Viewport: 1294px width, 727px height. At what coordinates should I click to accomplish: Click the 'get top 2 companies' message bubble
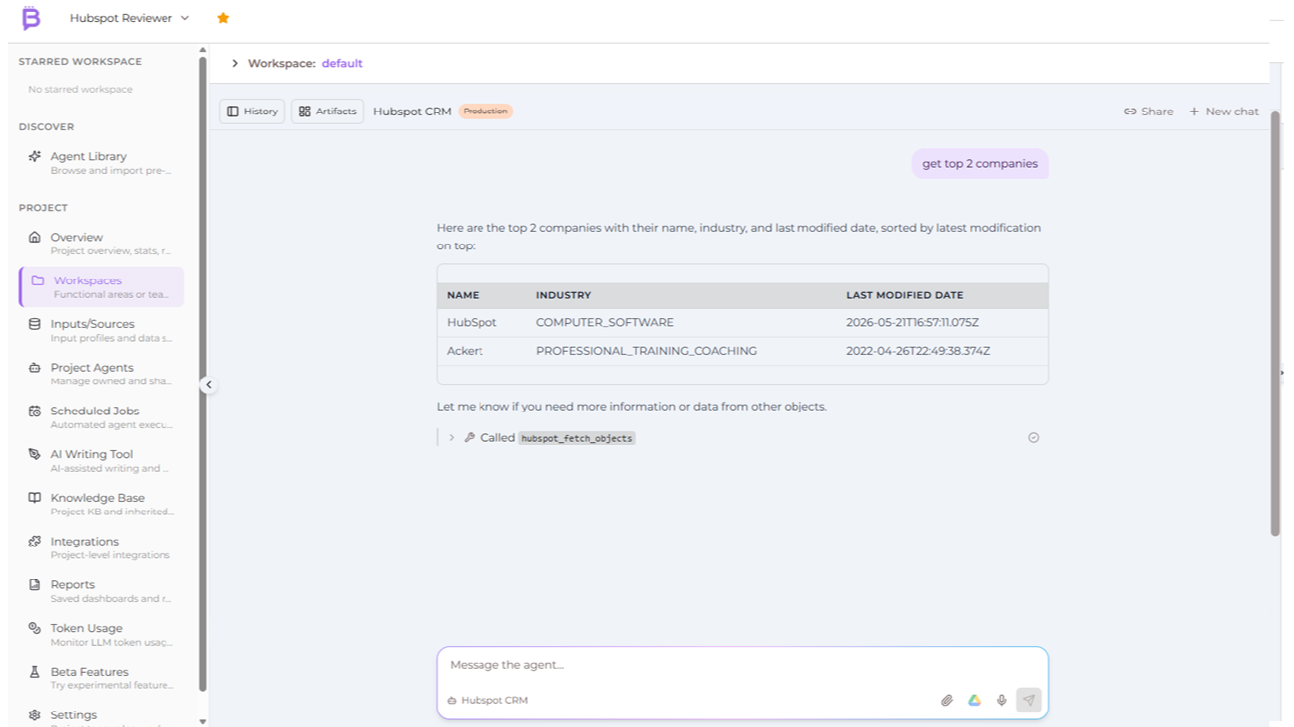(980, 164)
